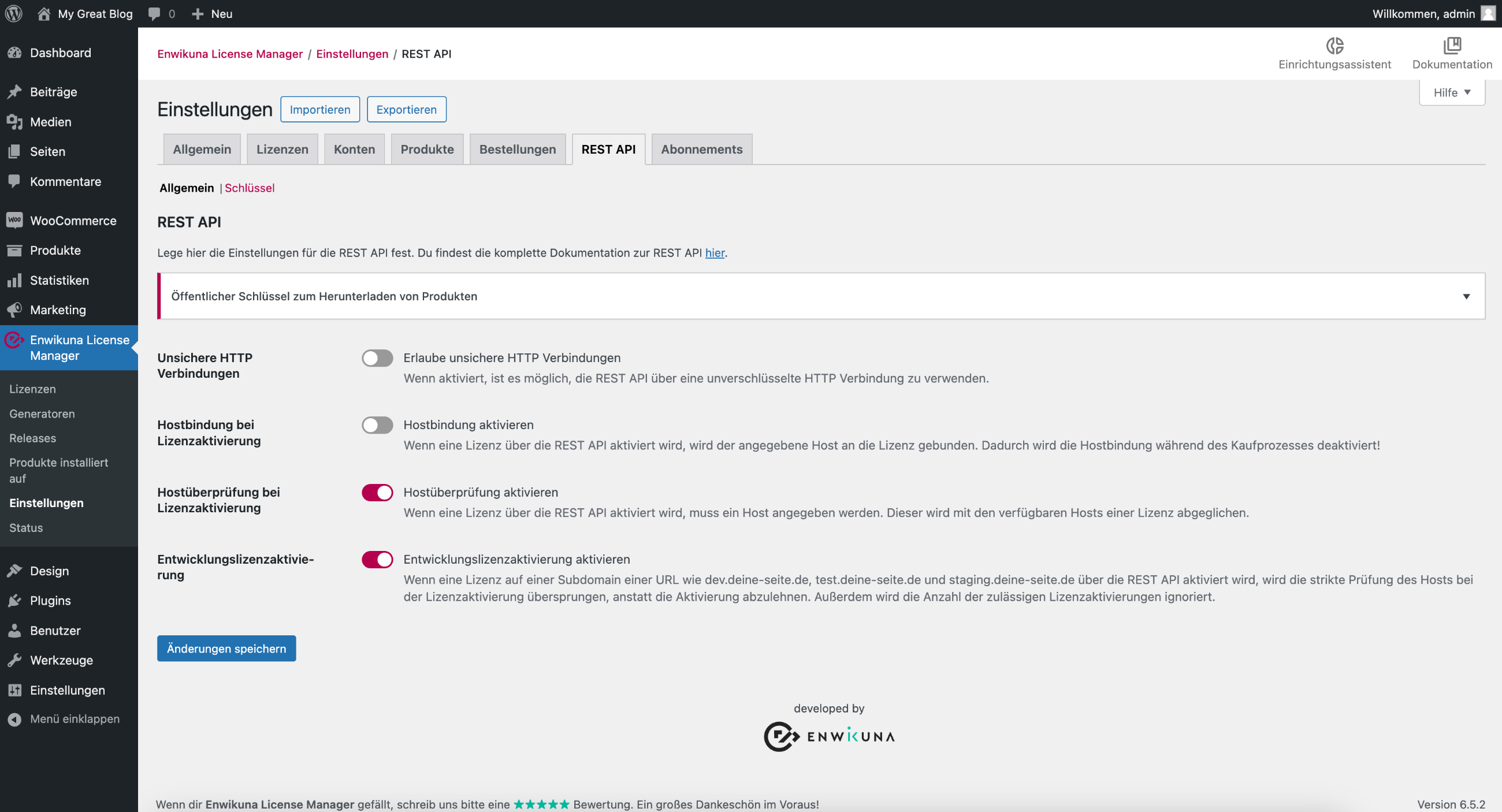Click the WordPress logo icon
1502x812 pixels.
coord(14,13)
